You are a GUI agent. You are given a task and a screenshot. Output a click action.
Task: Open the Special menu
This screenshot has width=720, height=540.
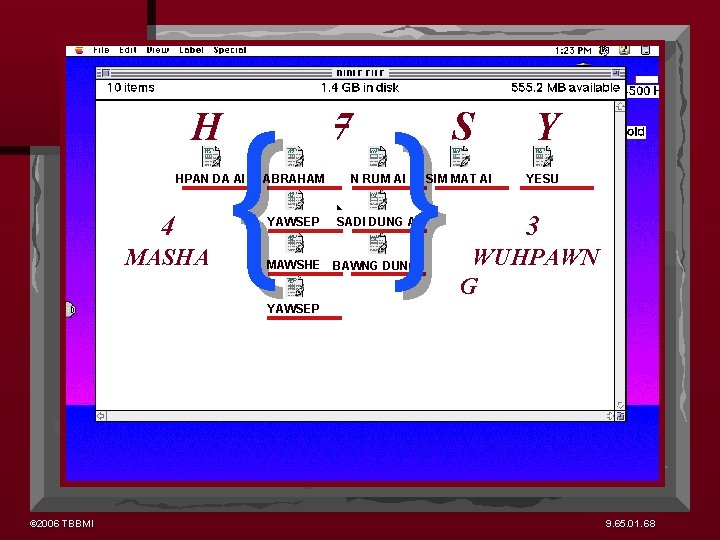coord(230,50)
